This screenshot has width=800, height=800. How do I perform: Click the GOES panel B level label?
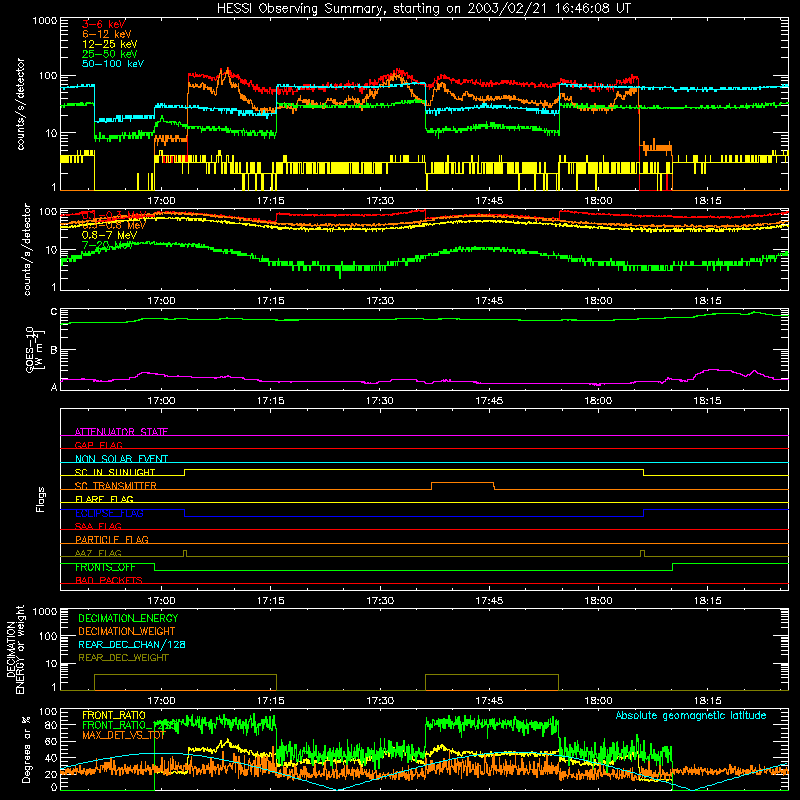coord(54,350)
